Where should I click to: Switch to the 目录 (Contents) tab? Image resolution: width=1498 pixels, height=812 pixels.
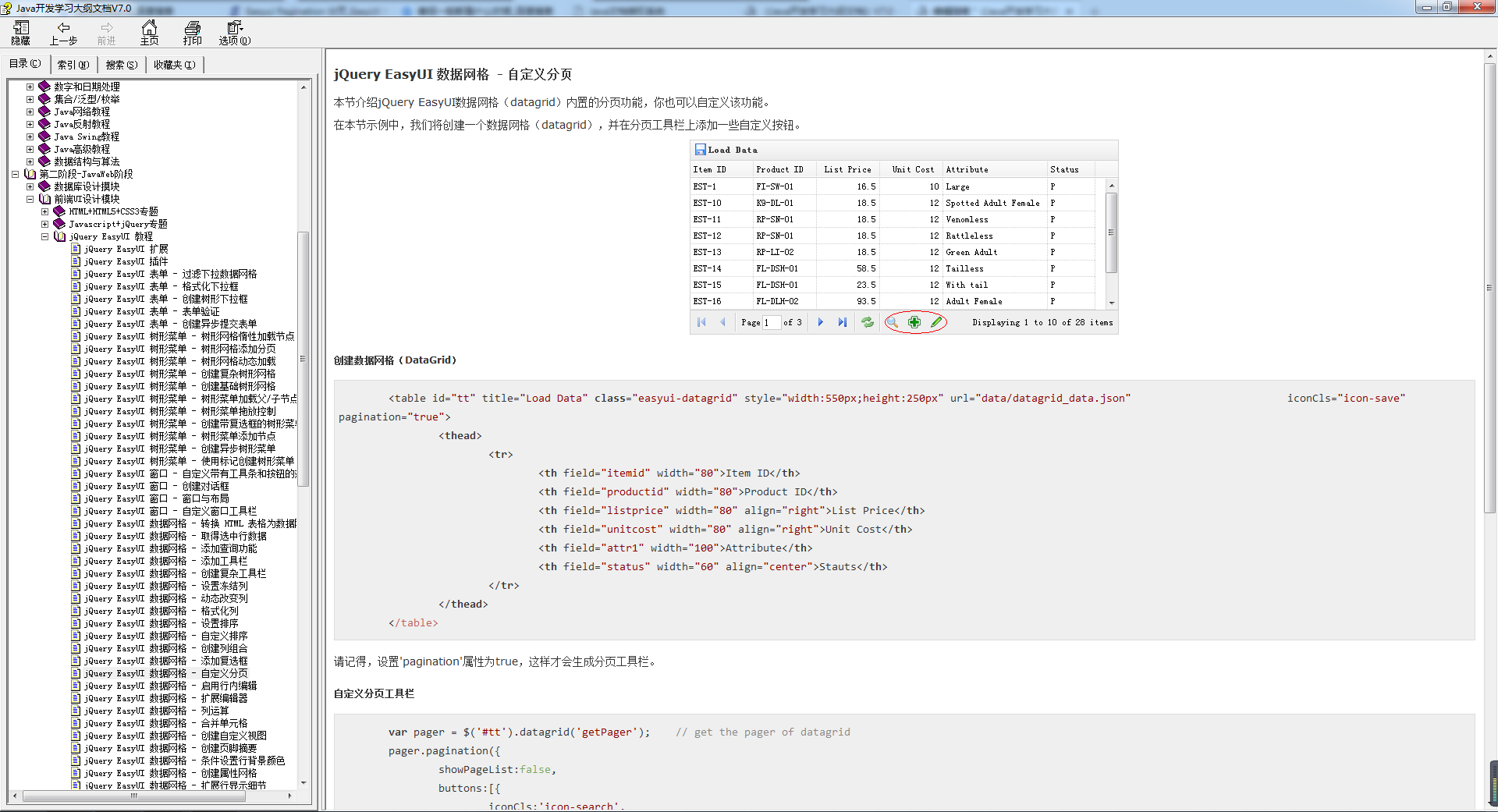click(x=26, y=64)
